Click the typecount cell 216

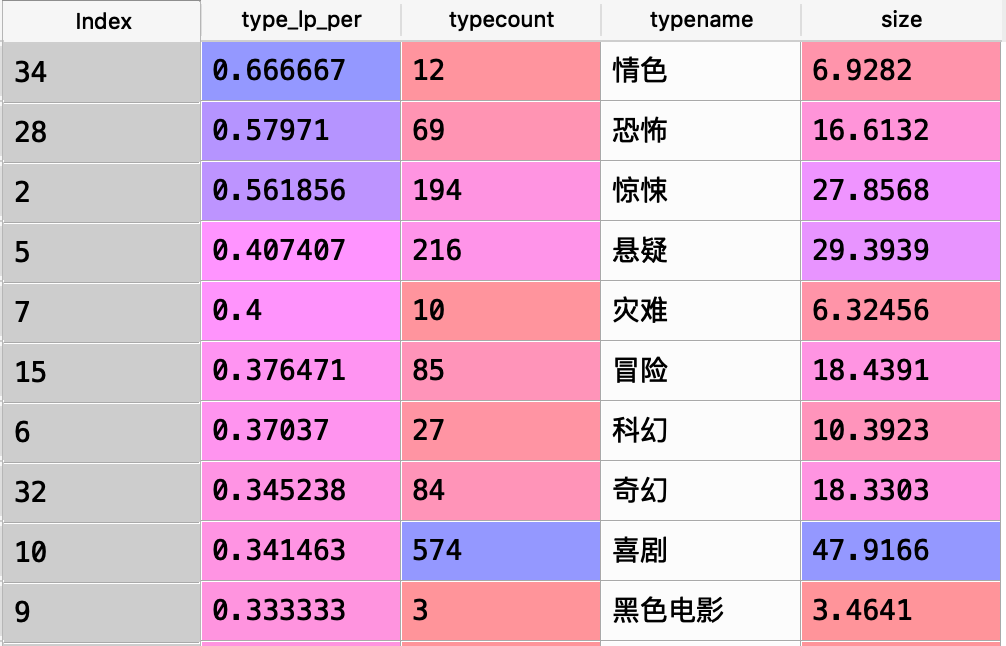click(501, 251)
